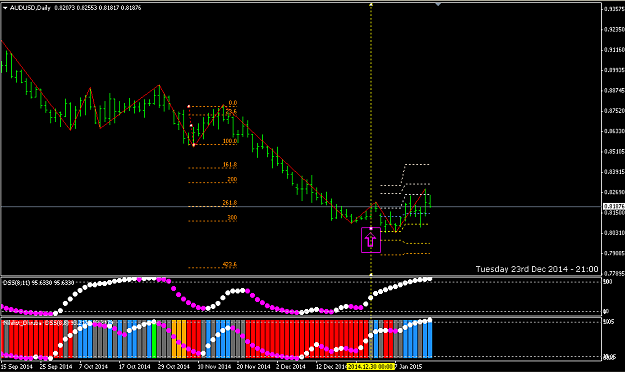The image size is (625, 373).
Task: Select the Fibonacci 200 level label
Action: tap(232, 179)
